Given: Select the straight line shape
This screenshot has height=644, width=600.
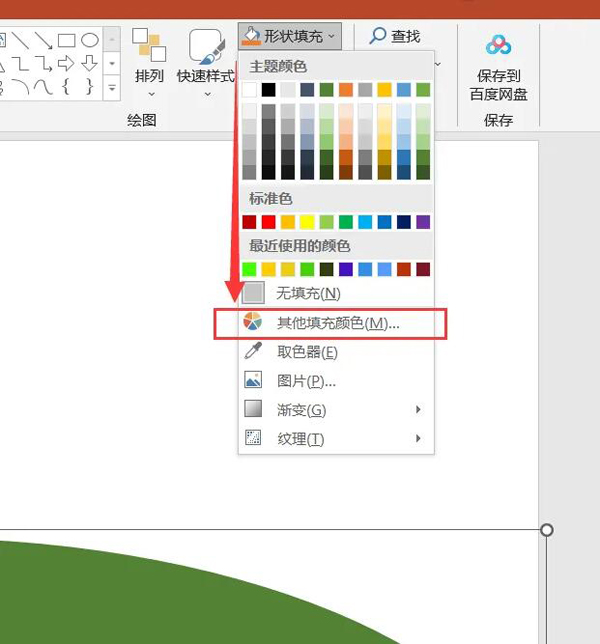Looking at the screenshot, I should pyautogui.click(x=21, y=41).
